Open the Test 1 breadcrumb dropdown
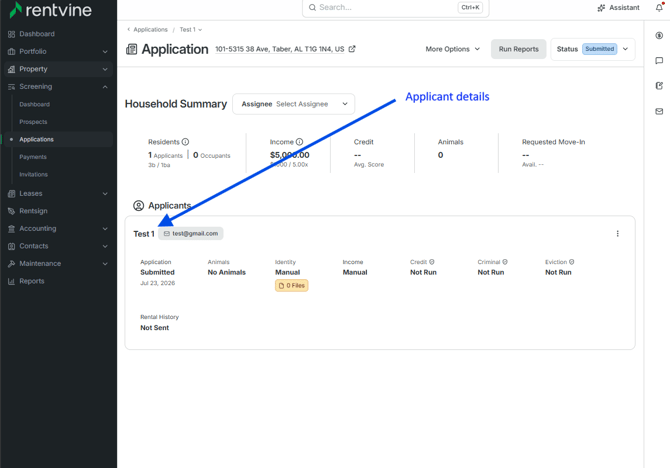The height and width of the screenshot is (468, 670). coord(191,29)
